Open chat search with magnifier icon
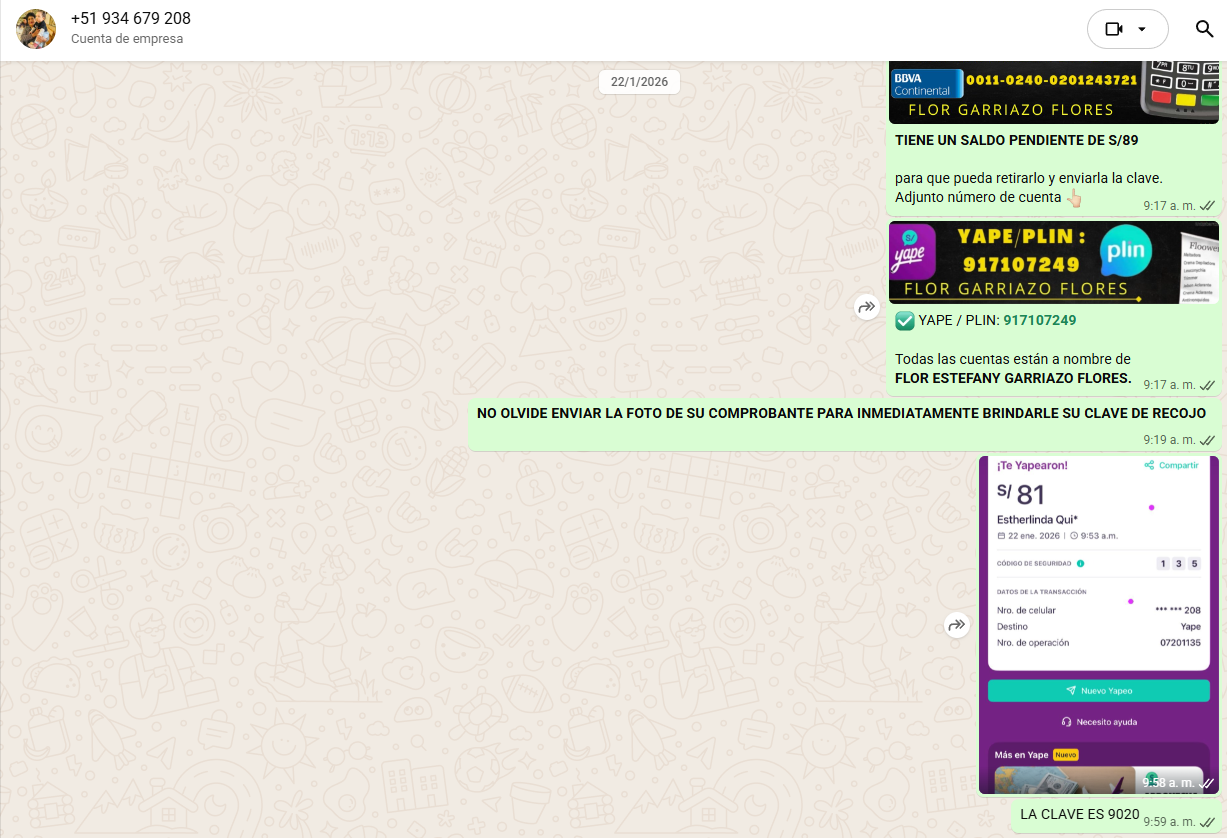Viewport: 1227px width, 838px height. point(1204,29)
